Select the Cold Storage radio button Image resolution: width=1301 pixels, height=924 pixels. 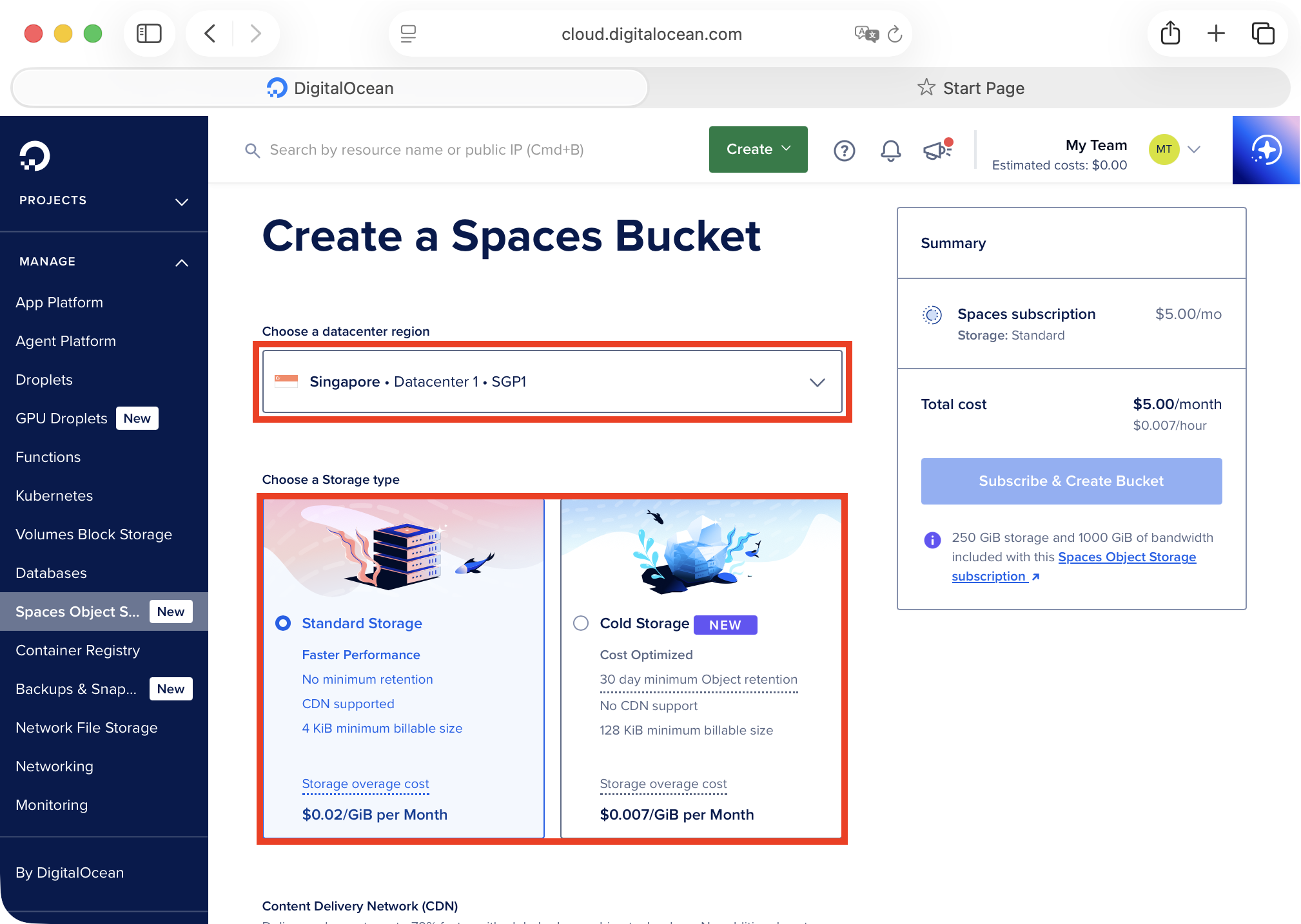[x=581, y=623]
